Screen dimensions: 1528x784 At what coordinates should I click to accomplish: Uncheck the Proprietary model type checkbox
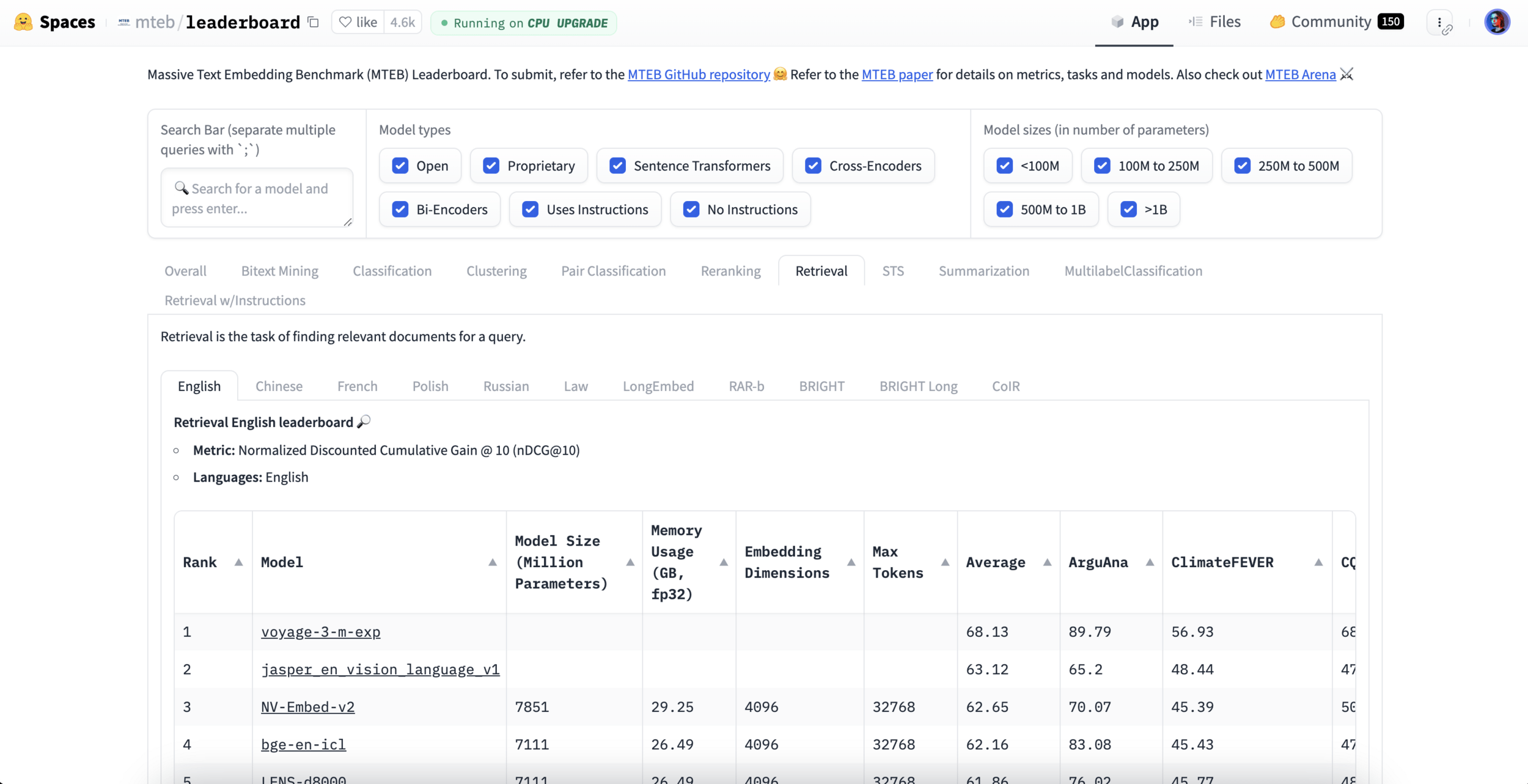point(491,166)
